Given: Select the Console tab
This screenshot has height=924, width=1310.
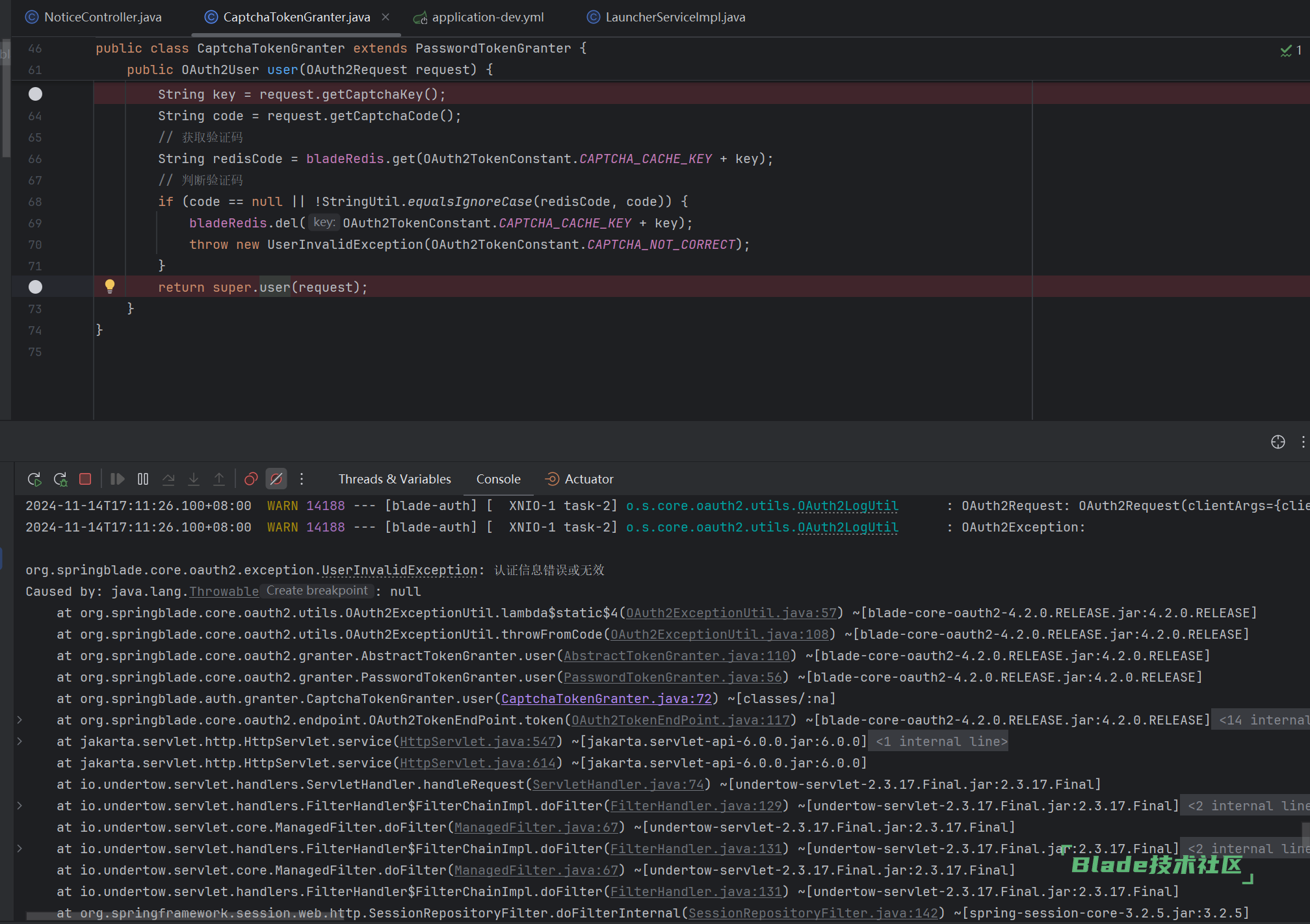Looking at the screenshot, I should point(499,479).
